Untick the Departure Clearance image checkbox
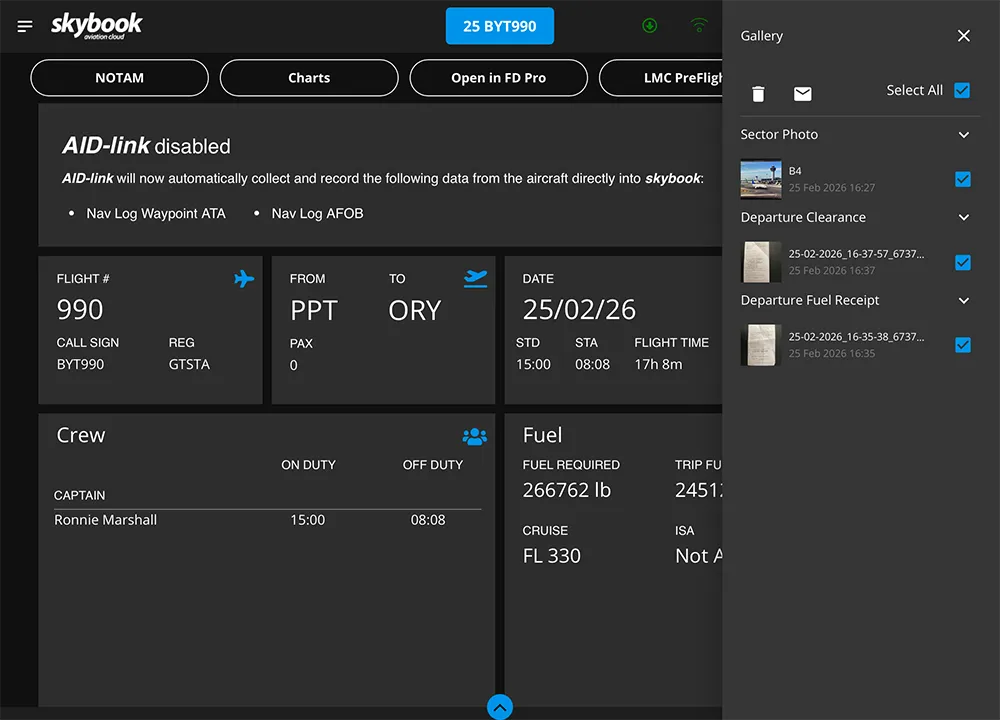 coord(962,262)
